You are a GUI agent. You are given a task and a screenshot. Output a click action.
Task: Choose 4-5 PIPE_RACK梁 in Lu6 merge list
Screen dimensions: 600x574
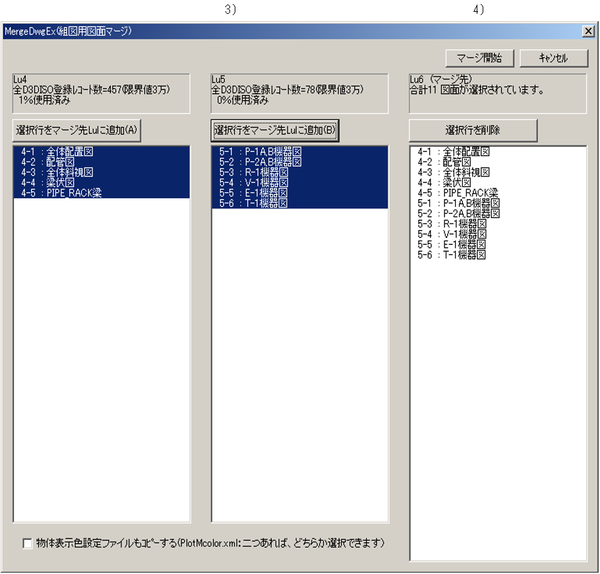coord(461,193)
